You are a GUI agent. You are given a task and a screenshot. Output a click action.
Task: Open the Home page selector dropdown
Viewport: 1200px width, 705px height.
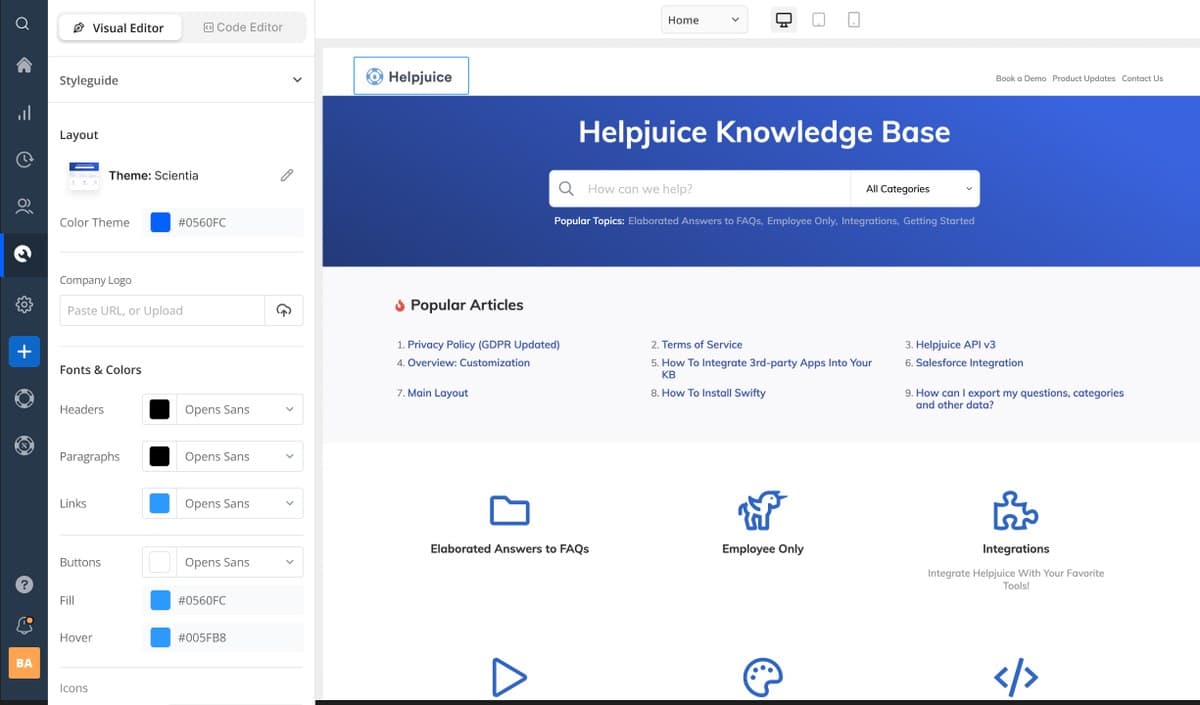click(x=704, y=20)
